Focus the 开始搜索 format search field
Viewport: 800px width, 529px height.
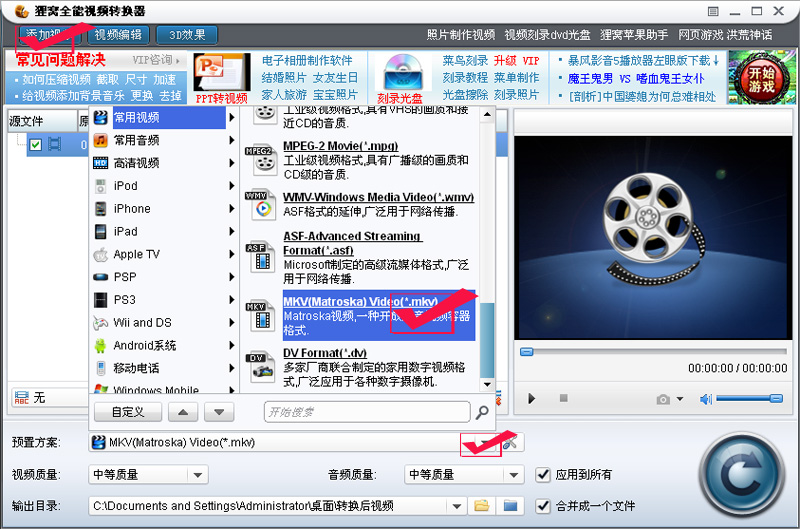(367, 412)
